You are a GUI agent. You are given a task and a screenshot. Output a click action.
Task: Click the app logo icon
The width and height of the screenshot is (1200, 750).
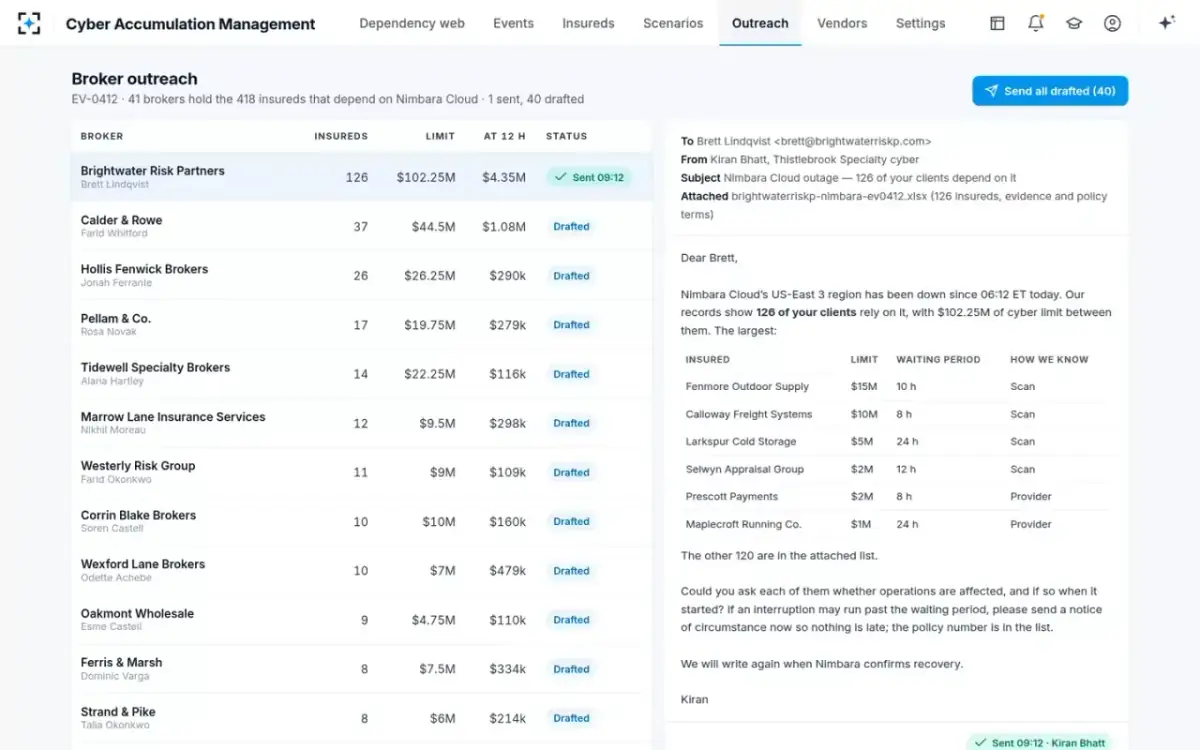coord(29,23)
